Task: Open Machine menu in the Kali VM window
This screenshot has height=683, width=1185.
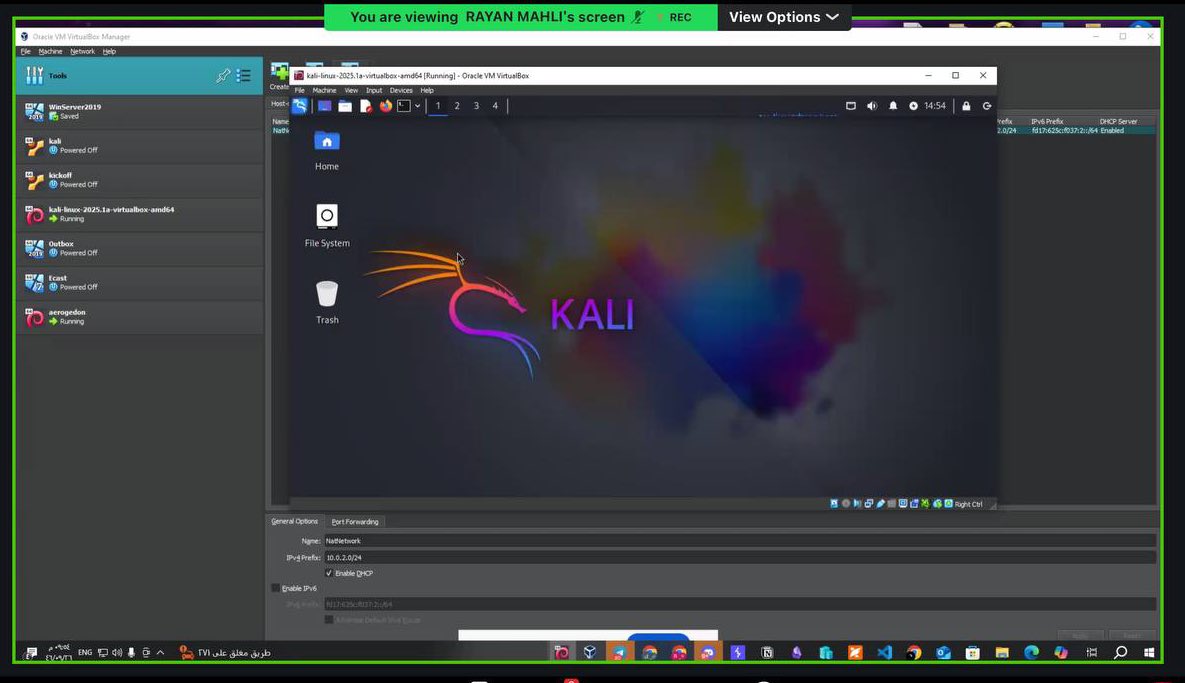Action: (x=324, y=90)
